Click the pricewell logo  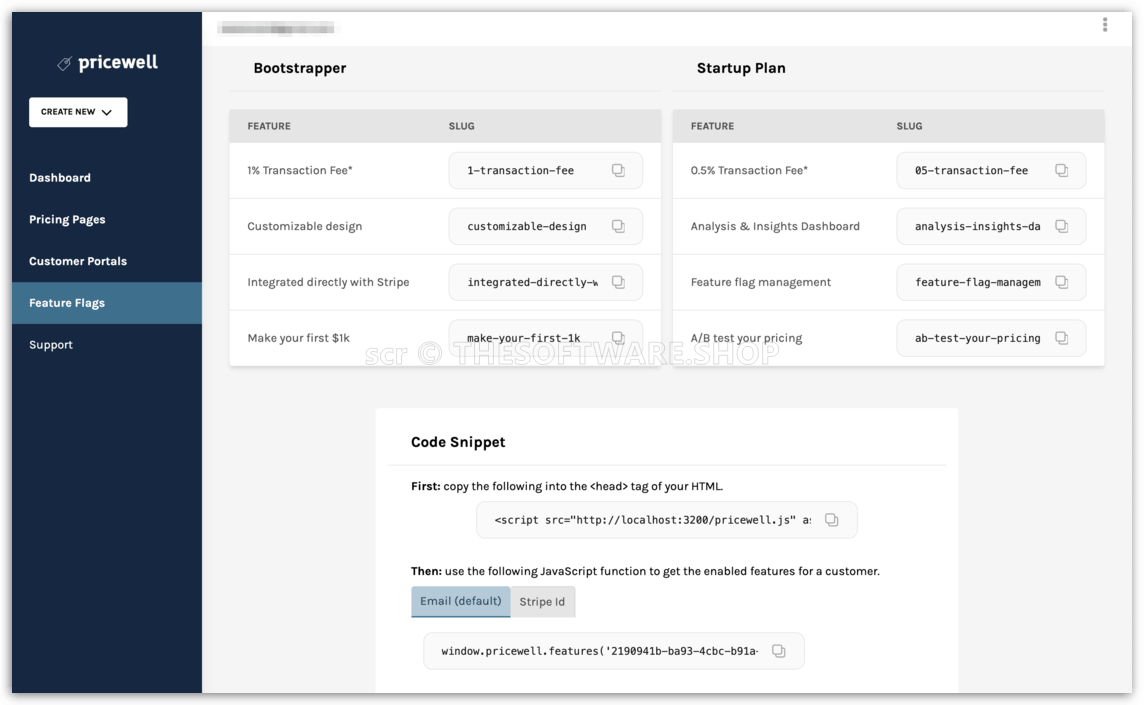pos(107,63)
